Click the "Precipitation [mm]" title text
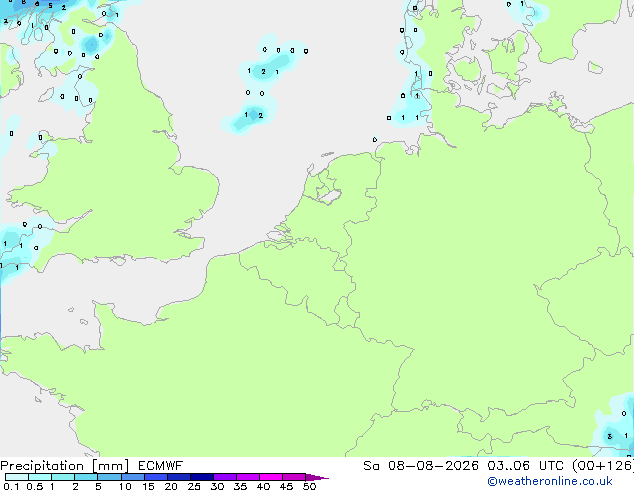 click(x=64, y=466)
